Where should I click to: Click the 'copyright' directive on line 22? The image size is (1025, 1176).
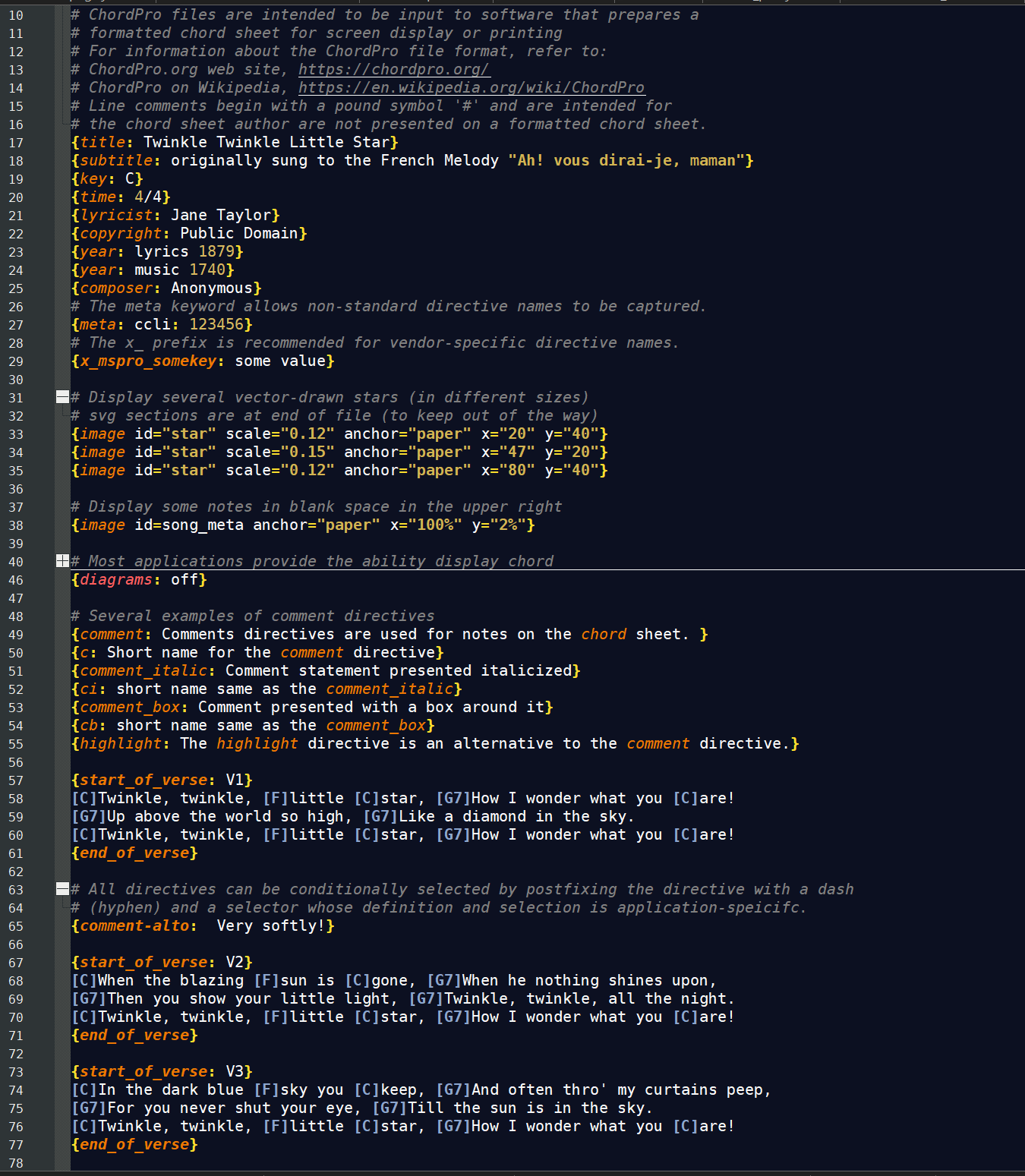coord(121,233)
